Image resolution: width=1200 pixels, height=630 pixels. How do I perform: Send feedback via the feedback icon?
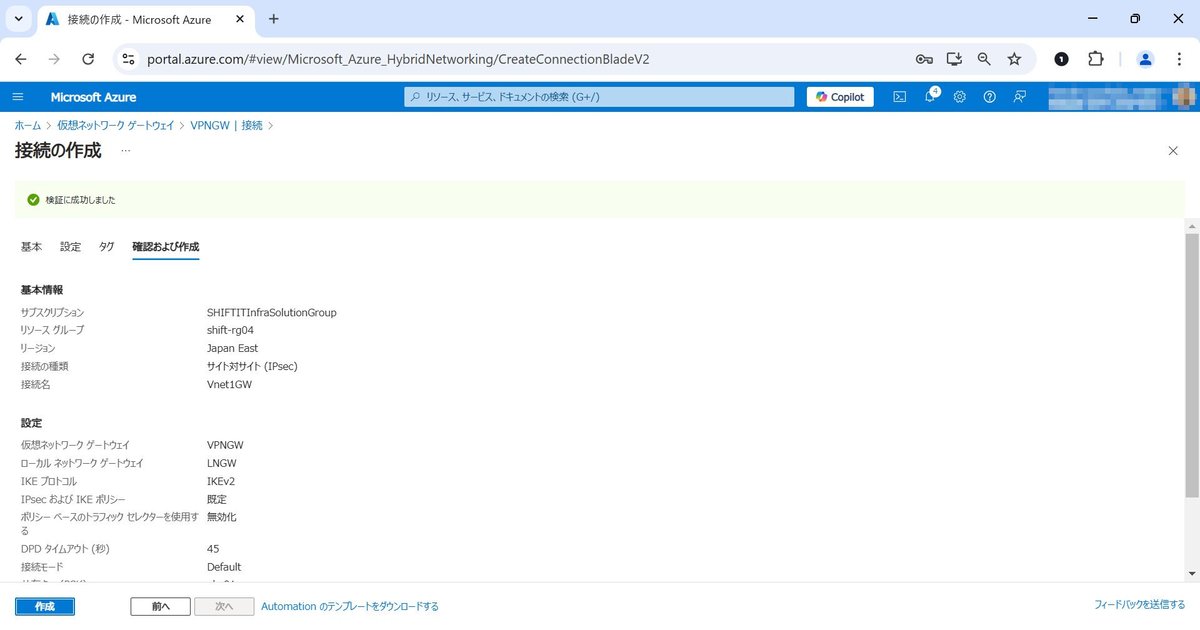pos(1019,96)
